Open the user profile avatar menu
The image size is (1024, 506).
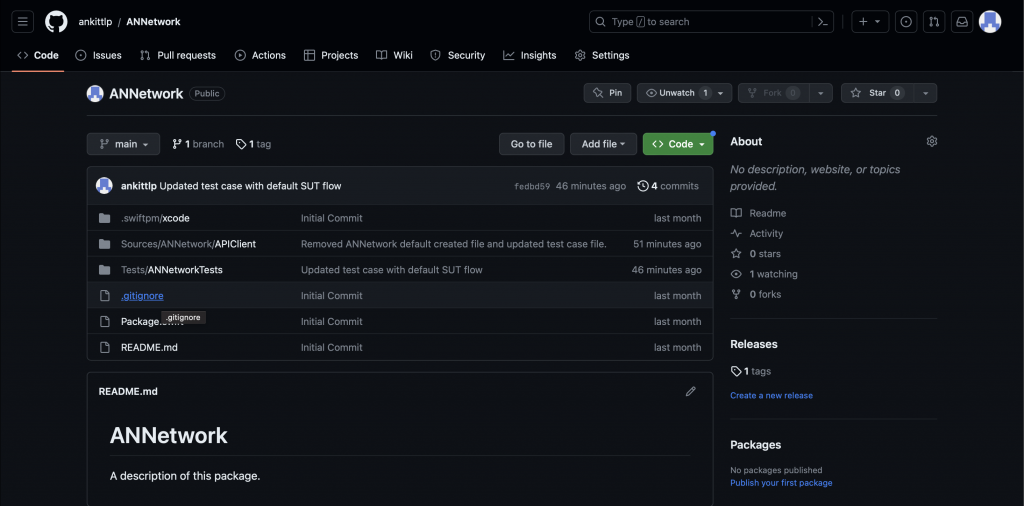[x=990, y=22]
